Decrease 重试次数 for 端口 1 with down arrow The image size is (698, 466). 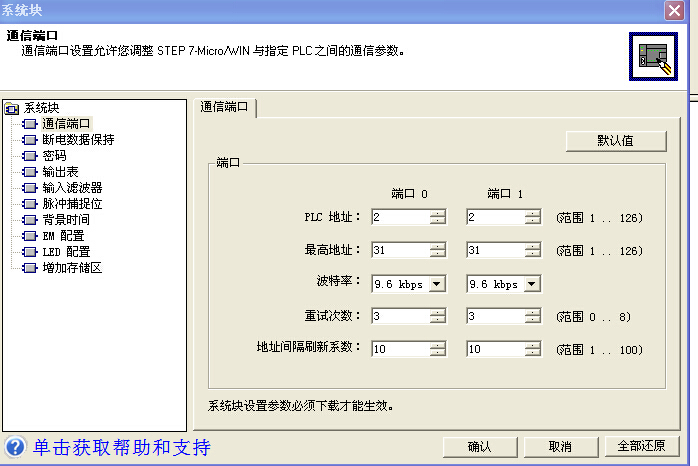pyautogui.click(x=532, y=320)
